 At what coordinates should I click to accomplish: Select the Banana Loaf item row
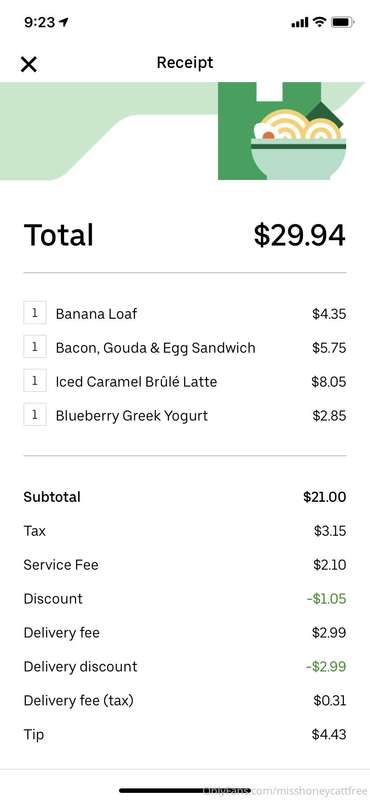(185, 313)
